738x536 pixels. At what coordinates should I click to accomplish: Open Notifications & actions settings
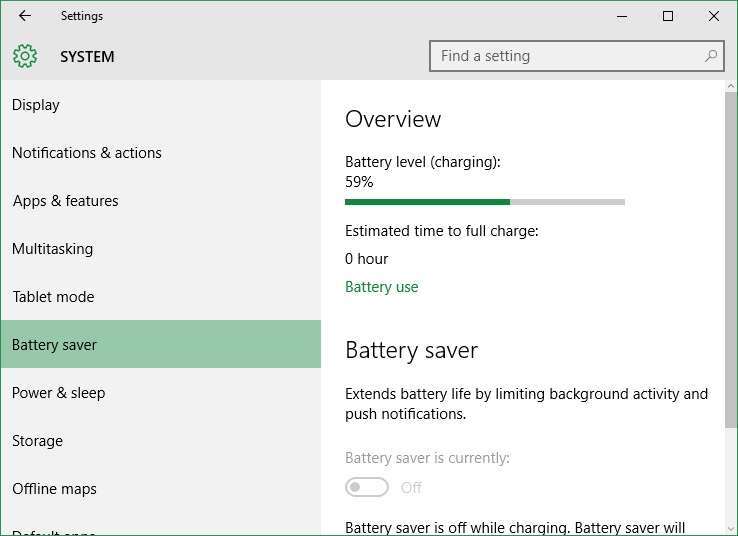pos(161,152)
